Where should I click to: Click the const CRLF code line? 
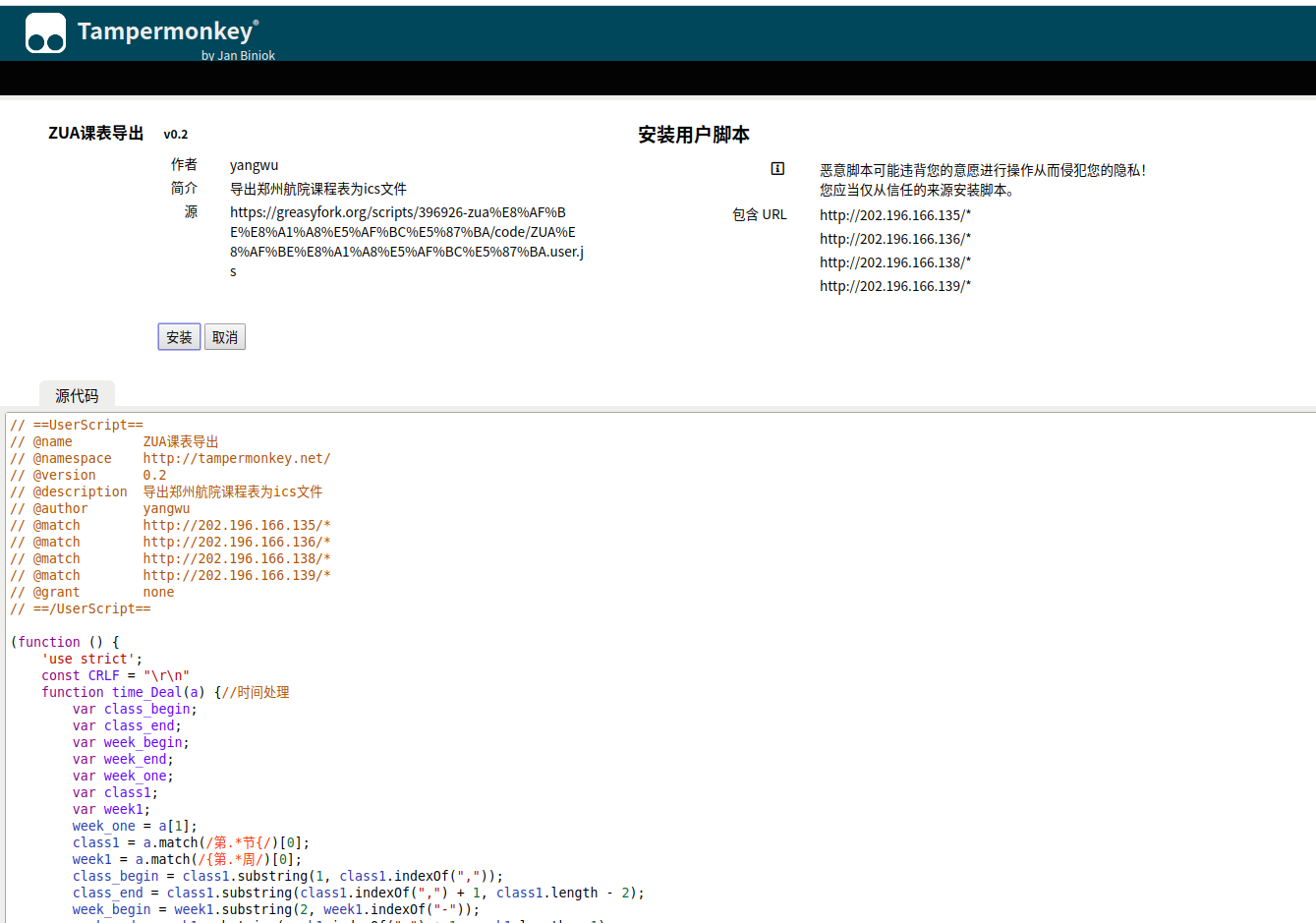coord(115,675)
